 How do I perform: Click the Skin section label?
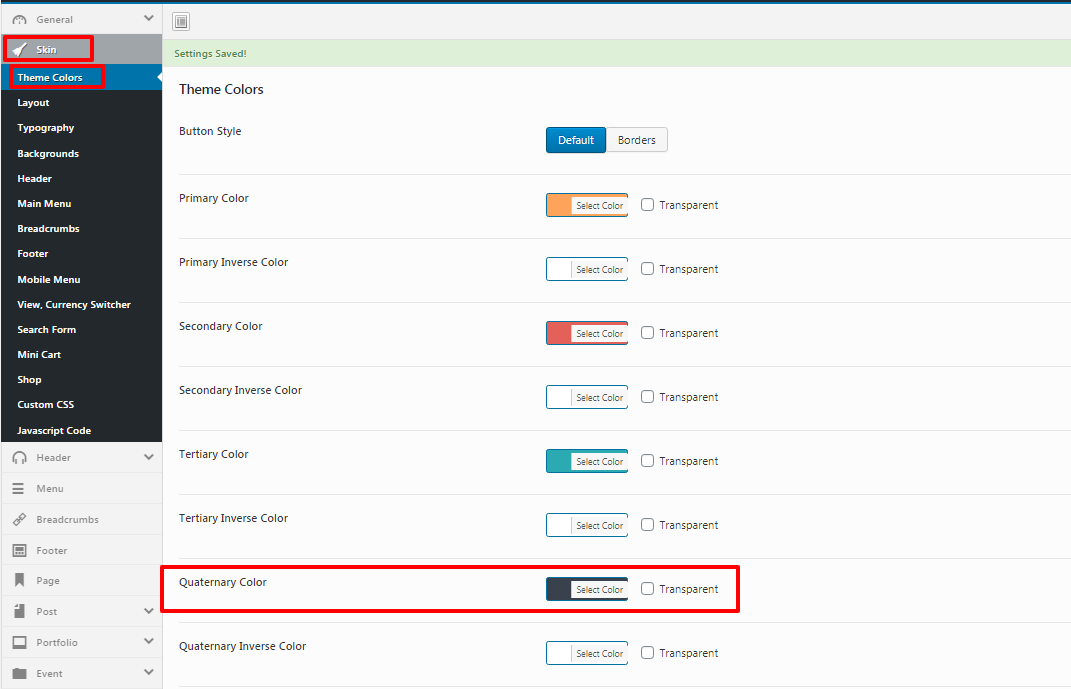(46, 49)
